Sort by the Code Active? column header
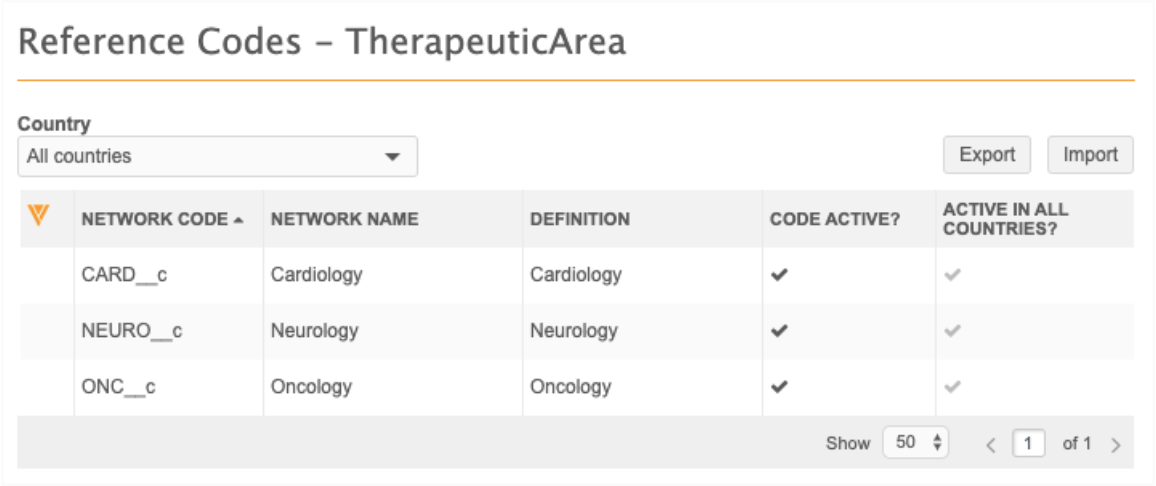Image resolution: width=1156 pixels, height=486 pixels. (x=835, y=219)
